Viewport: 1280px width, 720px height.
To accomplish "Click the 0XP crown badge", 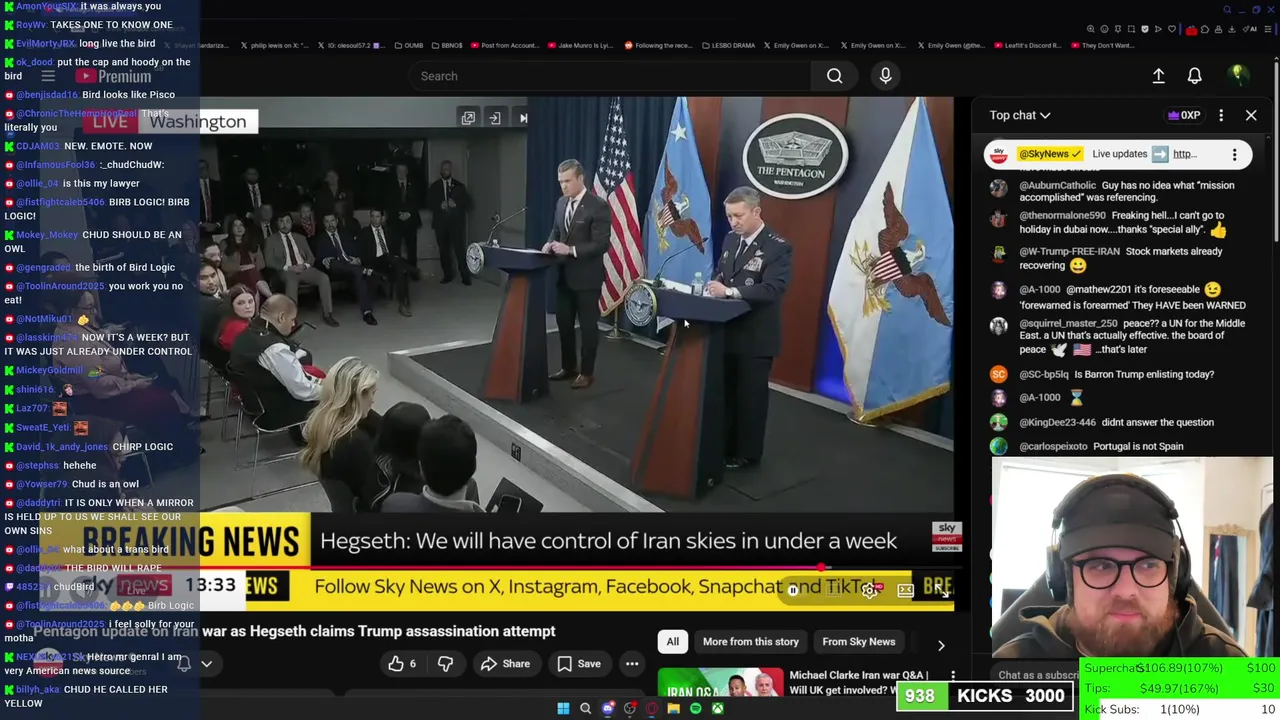I will pyautogui.click(x=1184, y=115).
